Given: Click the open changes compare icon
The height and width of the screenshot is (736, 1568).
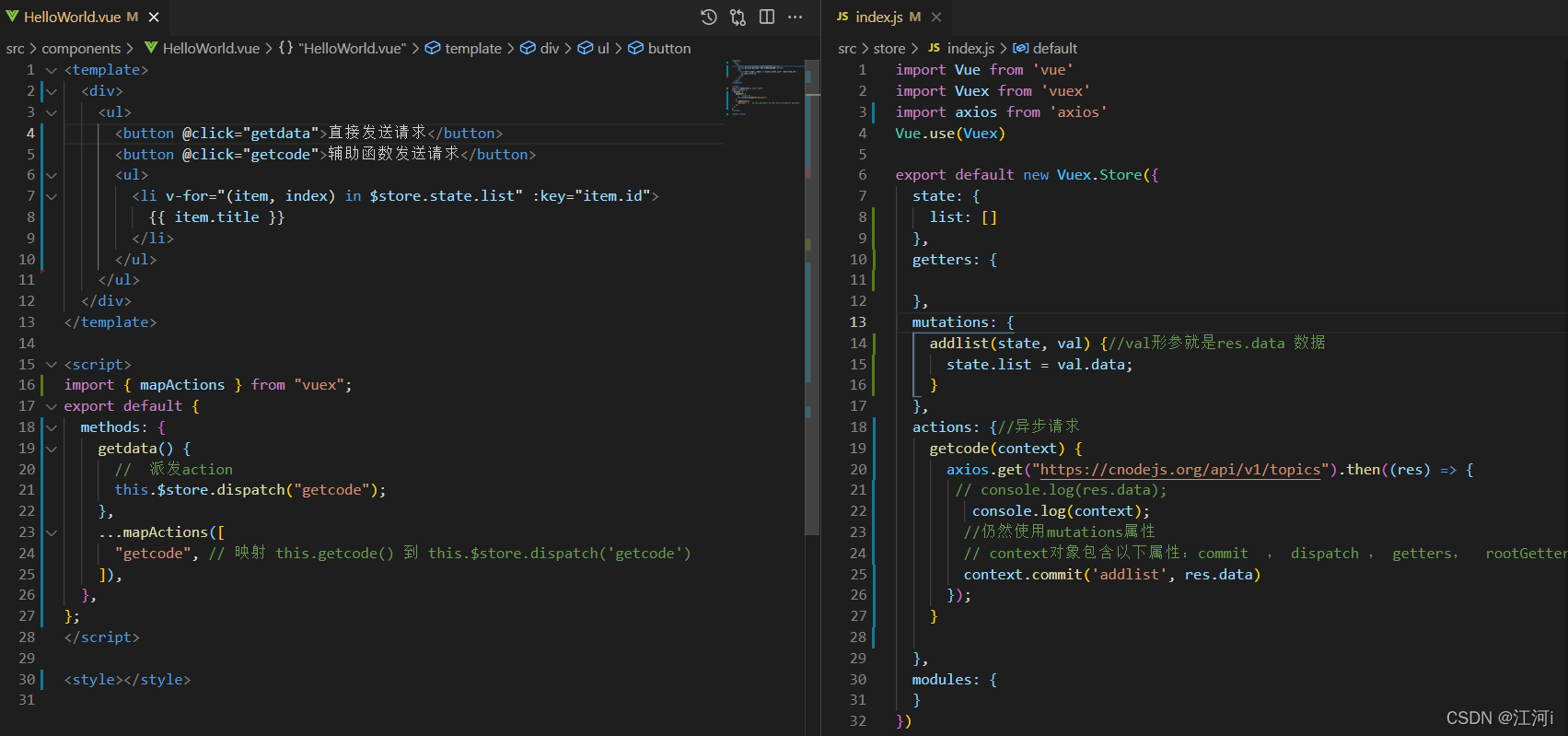Looking at the screenshot, I should pos(738,17).
